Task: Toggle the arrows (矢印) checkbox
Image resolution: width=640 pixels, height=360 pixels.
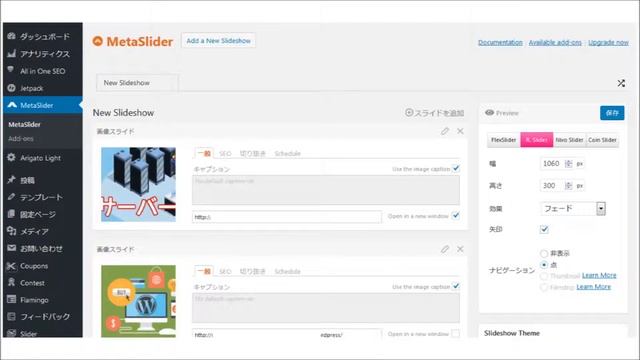Action: [544, 229]
